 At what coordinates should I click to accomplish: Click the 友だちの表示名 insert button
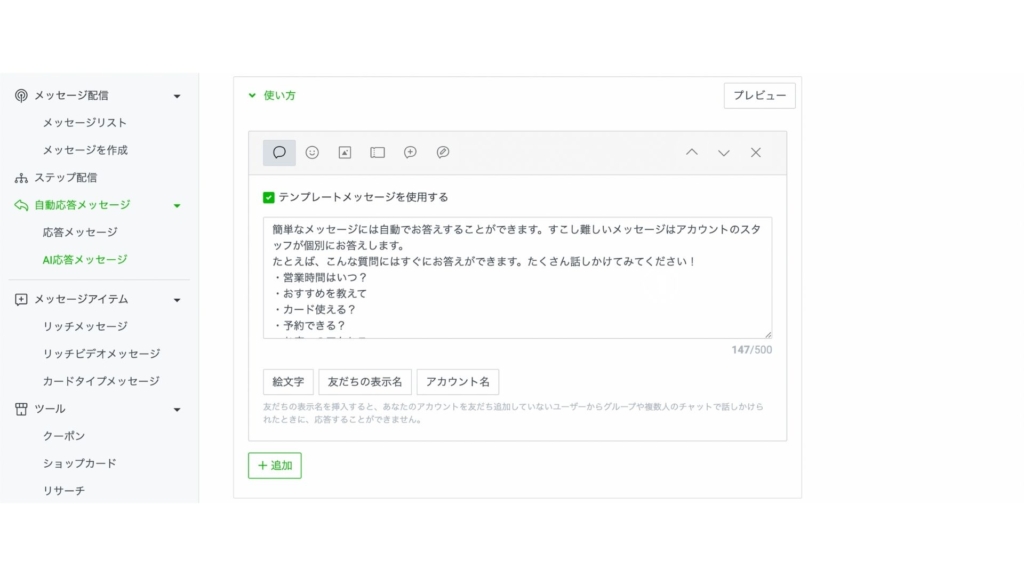(x=365, y=382)
